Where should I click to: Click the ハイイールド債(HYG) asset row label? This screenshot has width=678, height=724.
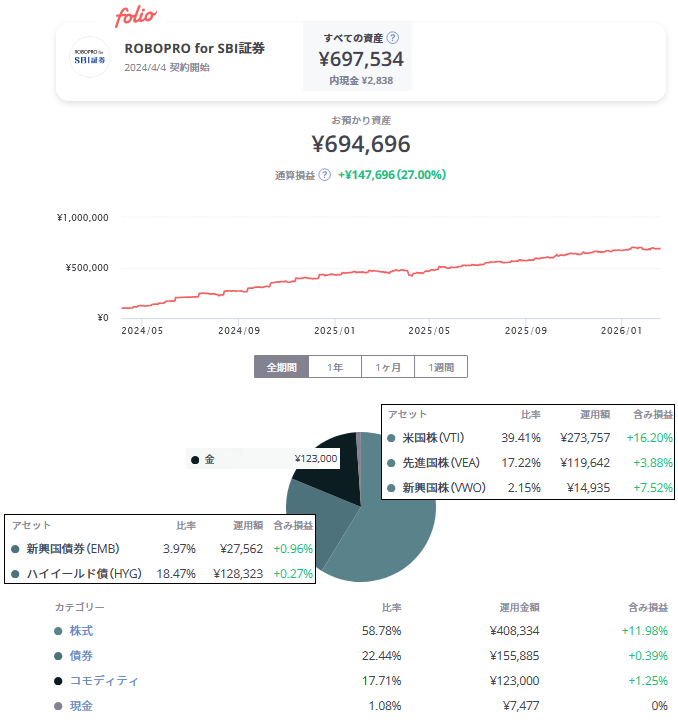click(x=84, y=573)
